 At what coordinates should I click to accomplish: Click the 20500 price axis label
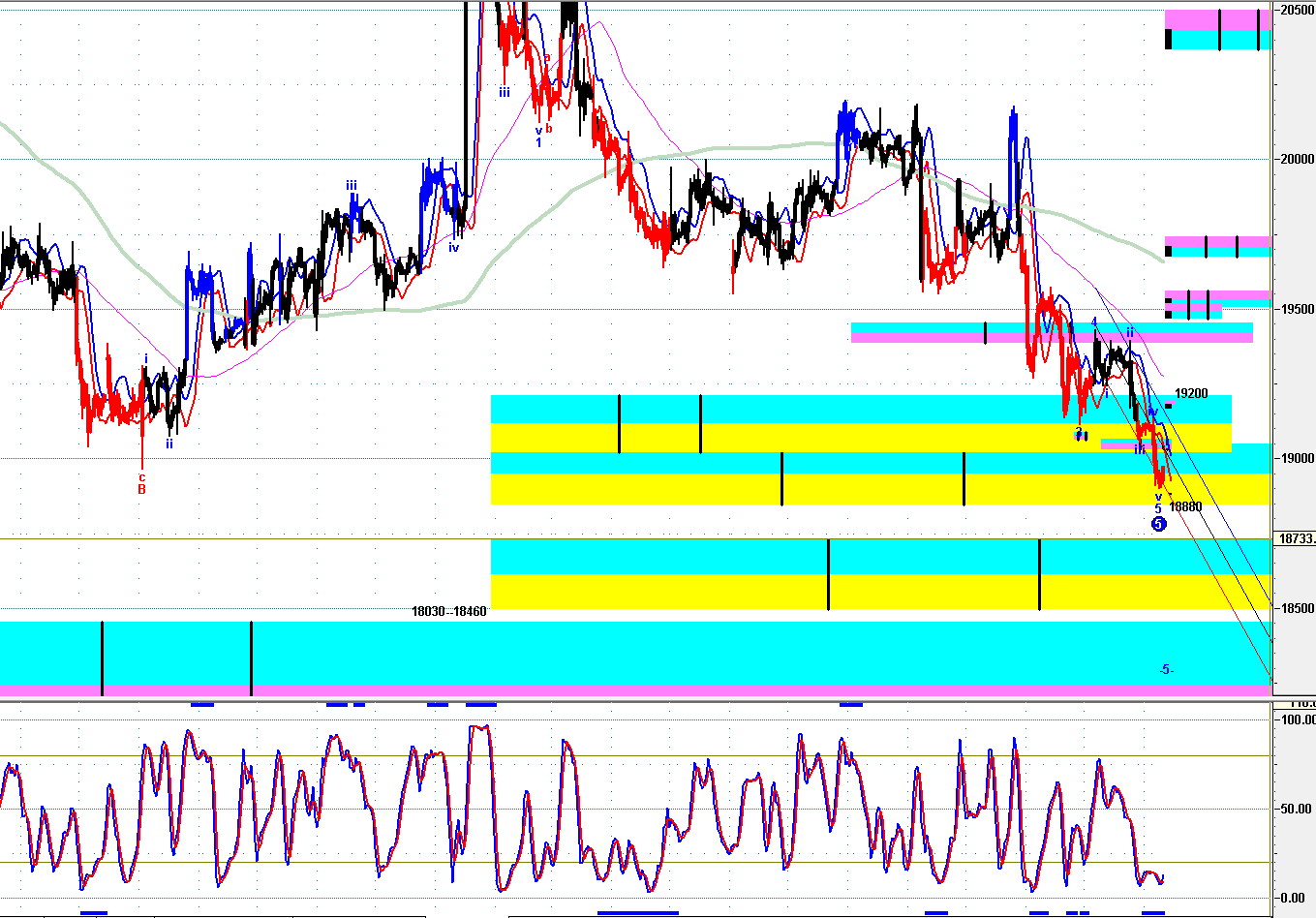(1298, 10)
